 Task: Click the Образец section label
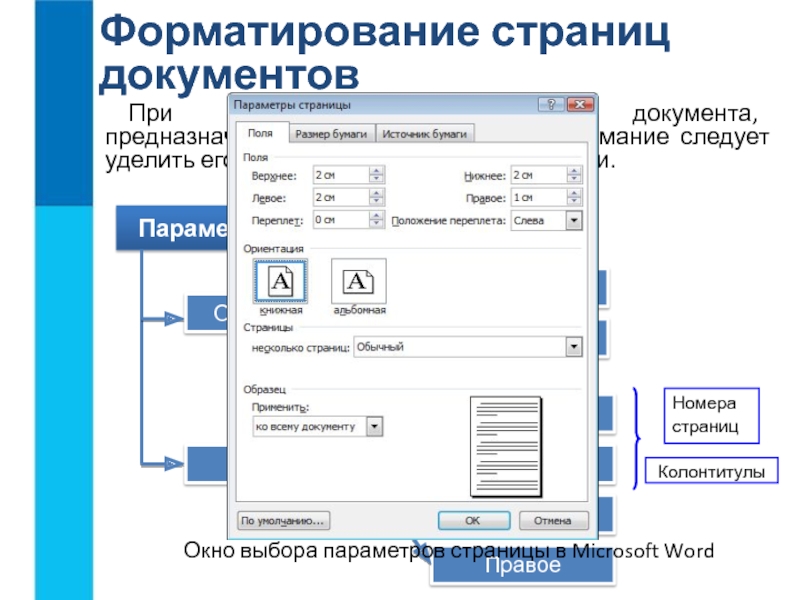264,389
